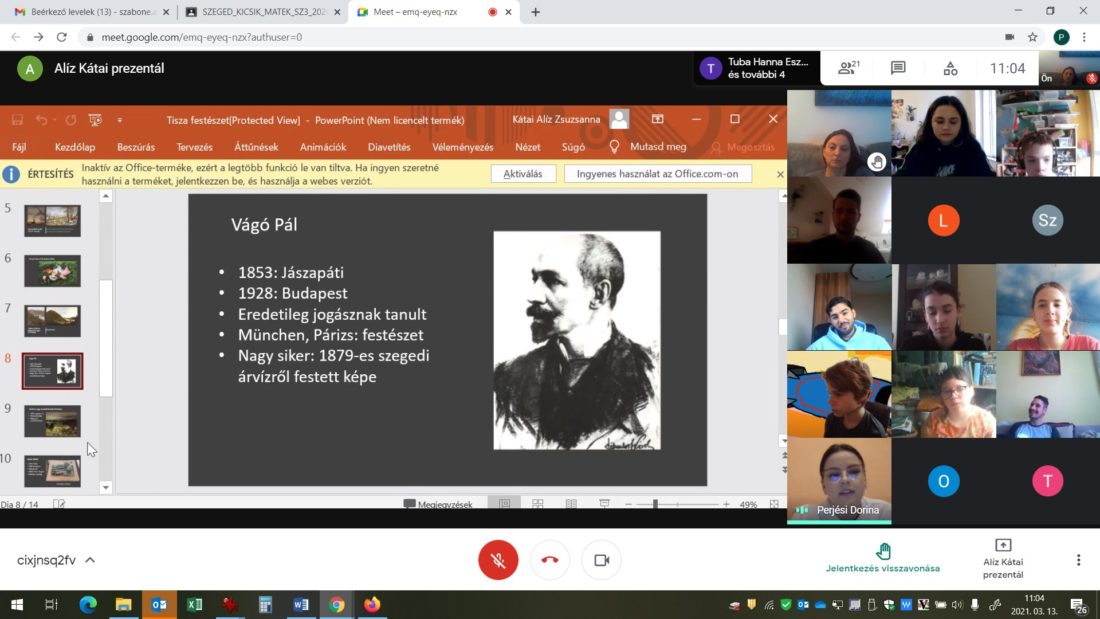Open the Súgó ribbon tab
Viewport: 1100px width, 619px height.
573,147
